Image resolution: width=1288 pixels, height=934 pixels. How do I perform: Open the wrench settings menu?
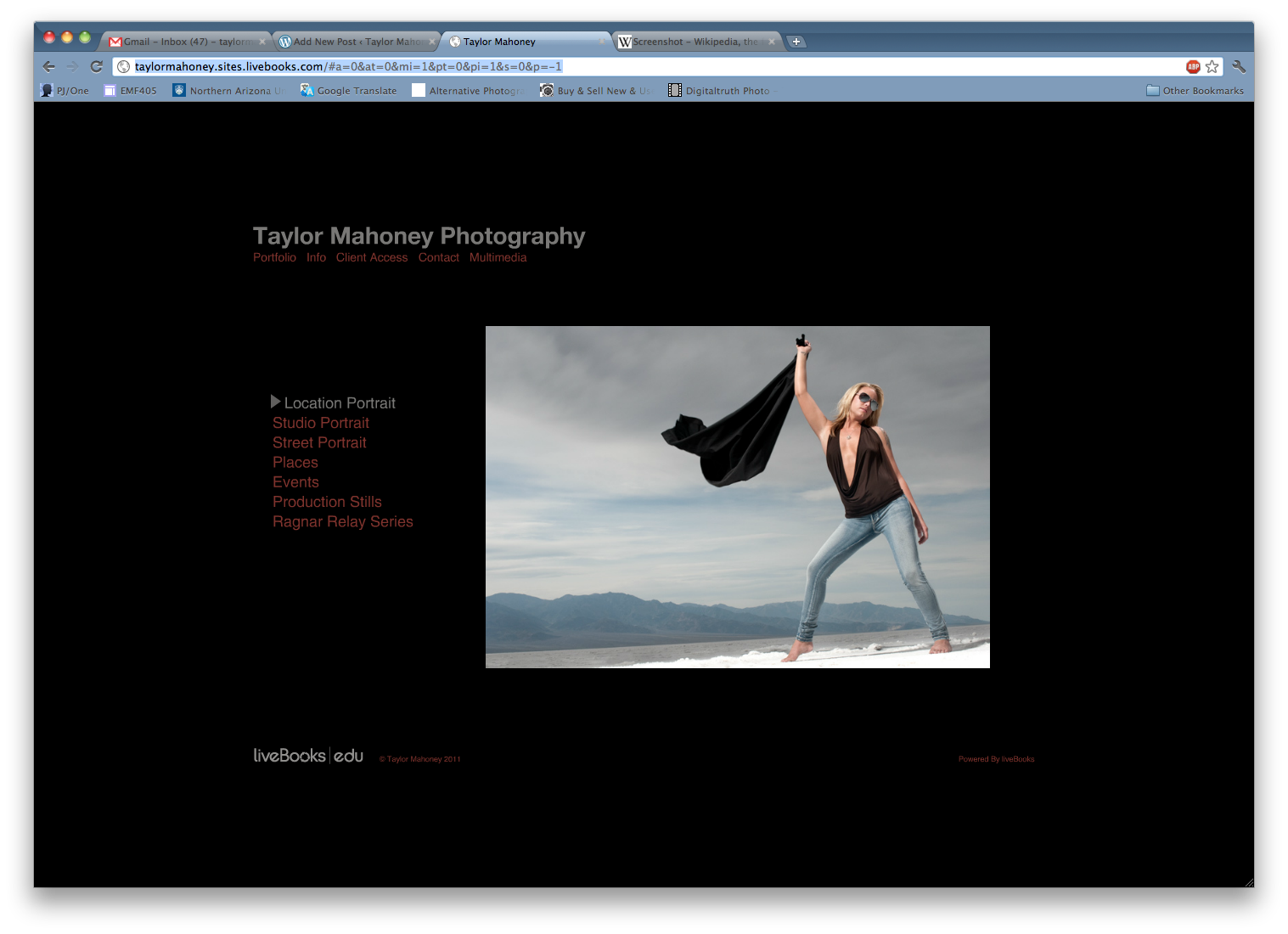1239,67
